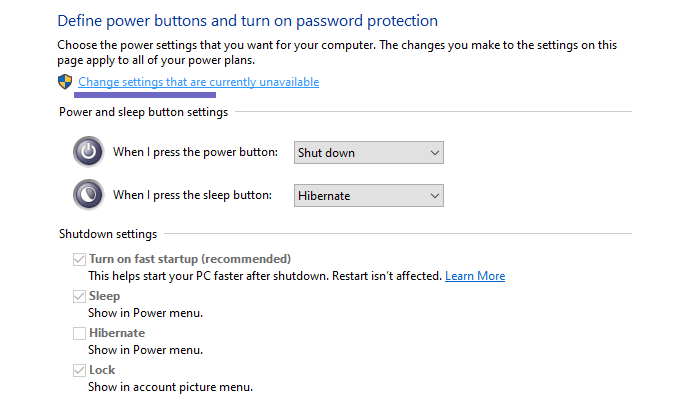Click 'Turn on fast startup (recommended)' label text
The height and width of the screenshot is (418, 679).
coord(190,259)
